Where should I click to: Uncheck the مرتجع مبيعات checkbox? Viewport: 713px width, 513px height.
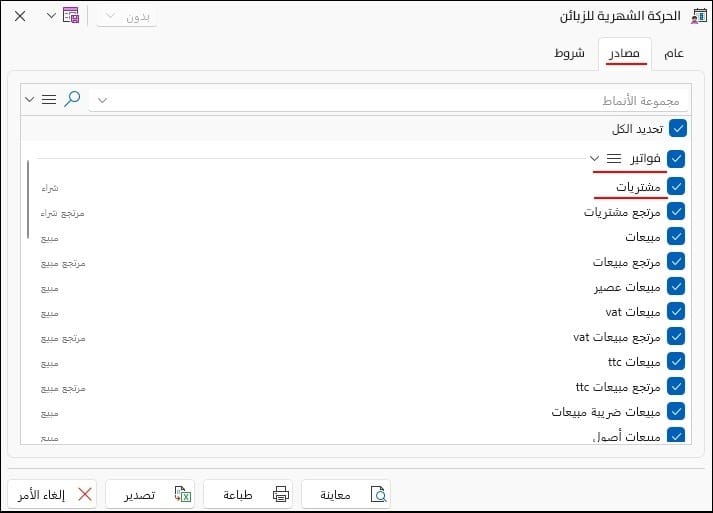(x=676, y=262)
